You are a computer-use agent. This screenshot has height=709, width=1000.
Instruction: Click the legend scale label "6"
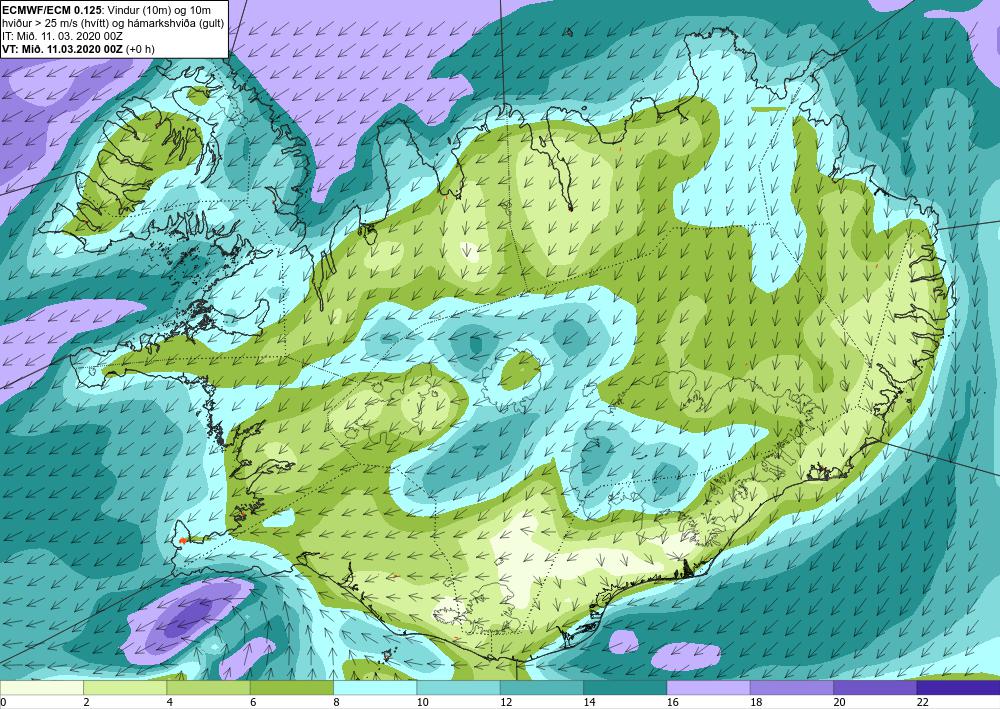[x=253, y=702]
